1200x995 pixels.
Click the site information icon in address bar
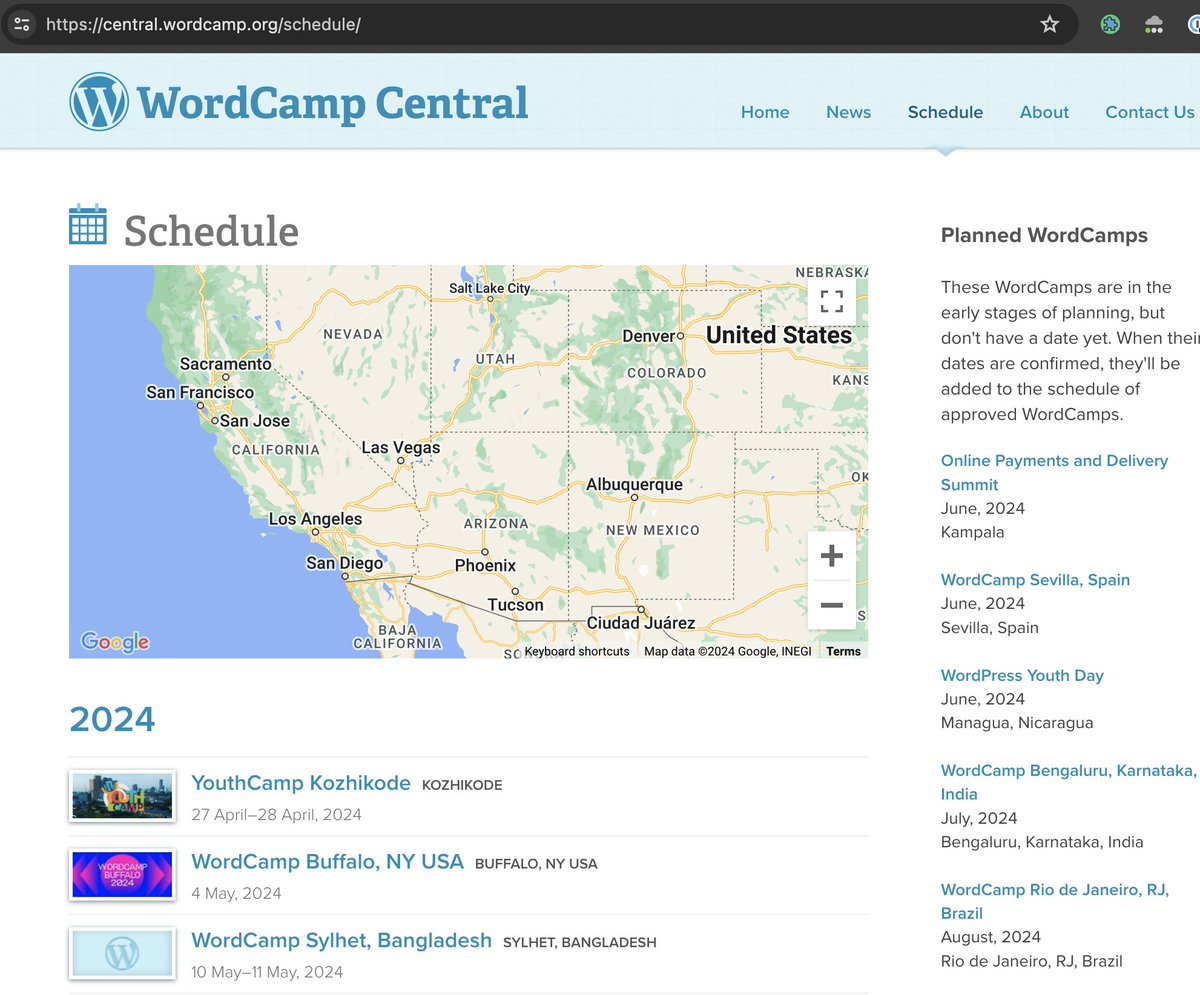pos(22,24)
